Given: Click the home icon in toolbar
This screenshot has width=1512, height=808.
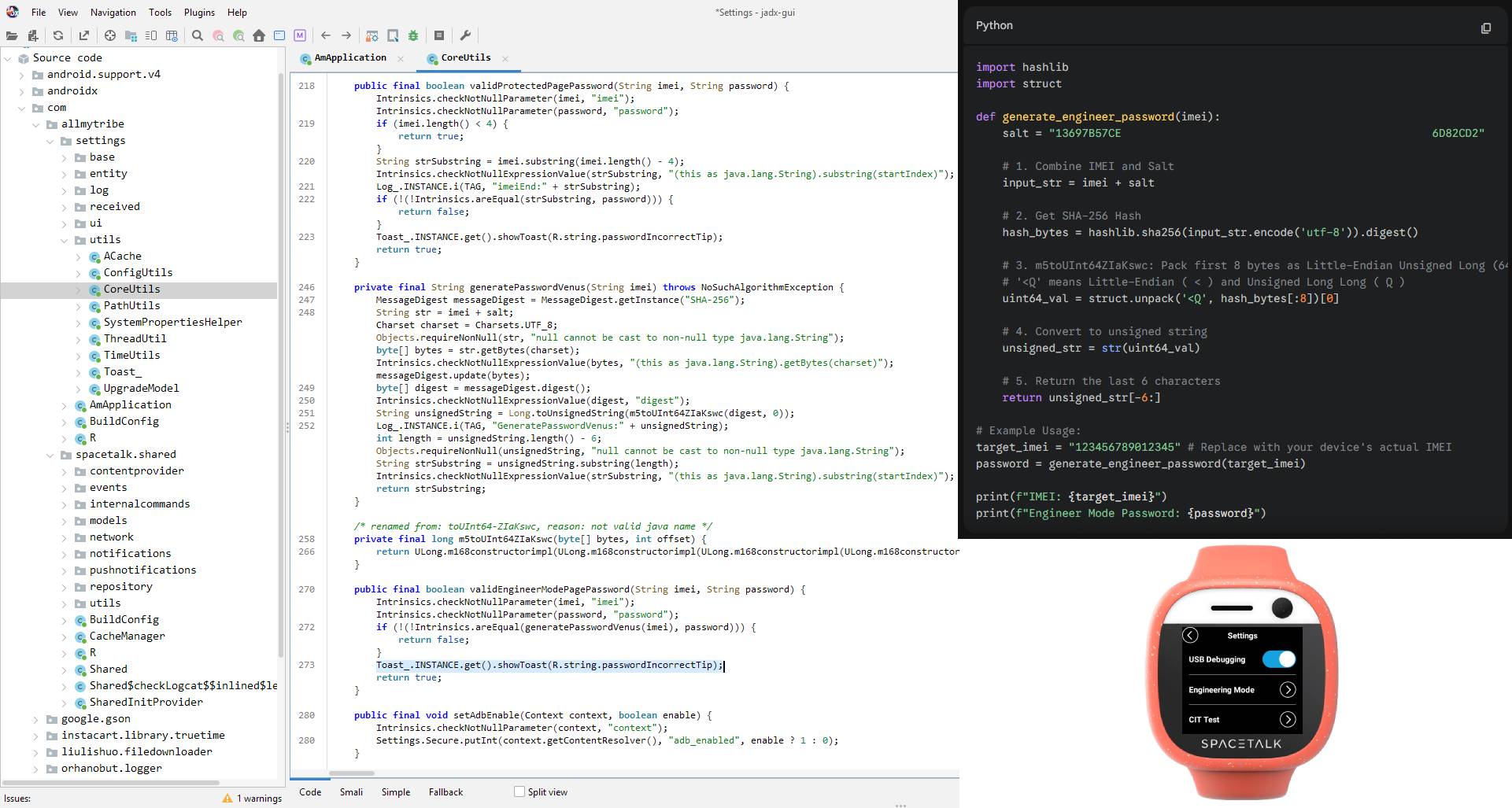Looking at the screenshot, I should 259,35.
